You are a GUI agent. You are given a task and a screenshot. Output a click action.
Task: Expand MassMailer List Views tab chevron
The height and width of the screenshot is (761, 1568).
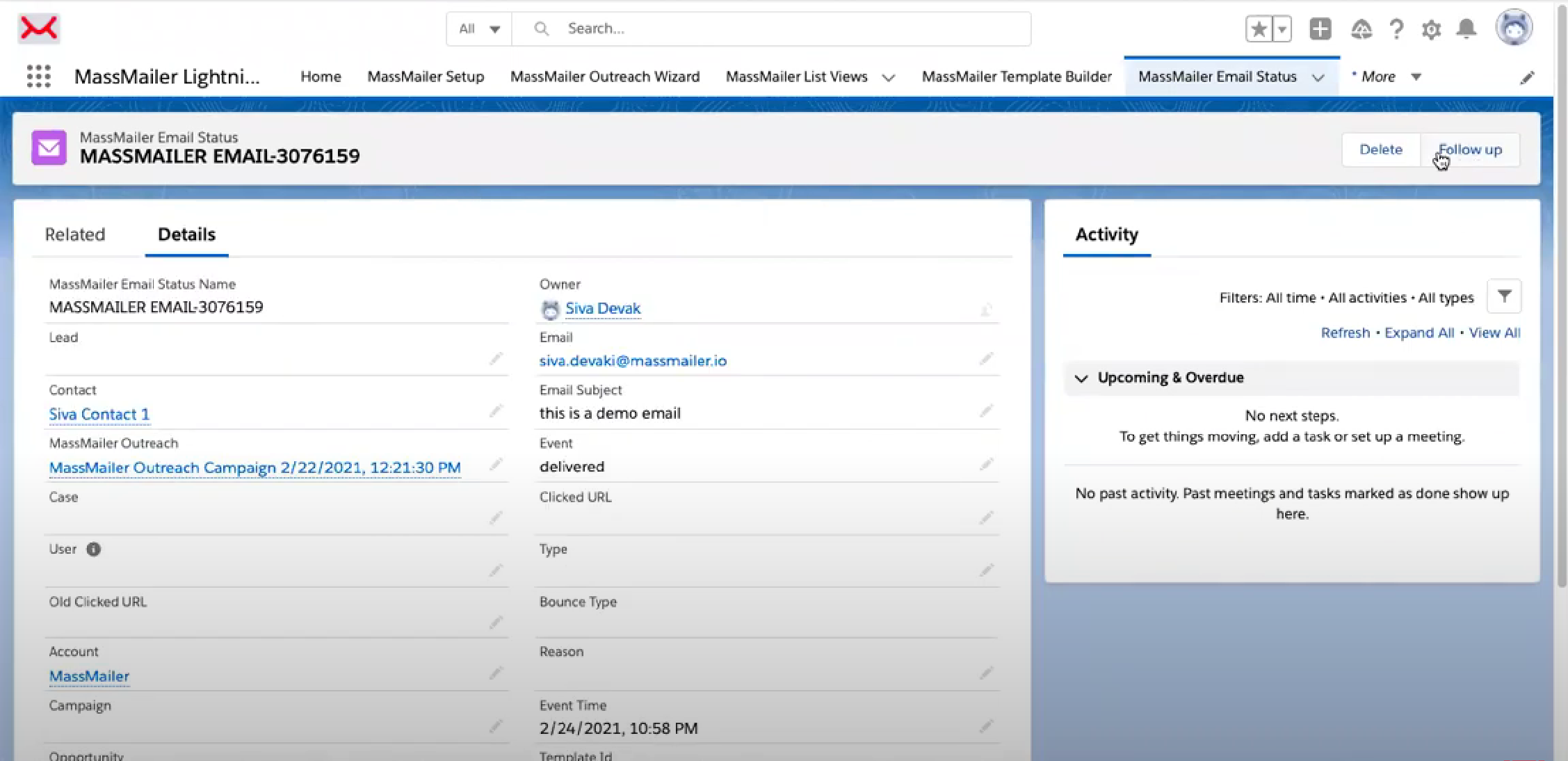(888, 77)
